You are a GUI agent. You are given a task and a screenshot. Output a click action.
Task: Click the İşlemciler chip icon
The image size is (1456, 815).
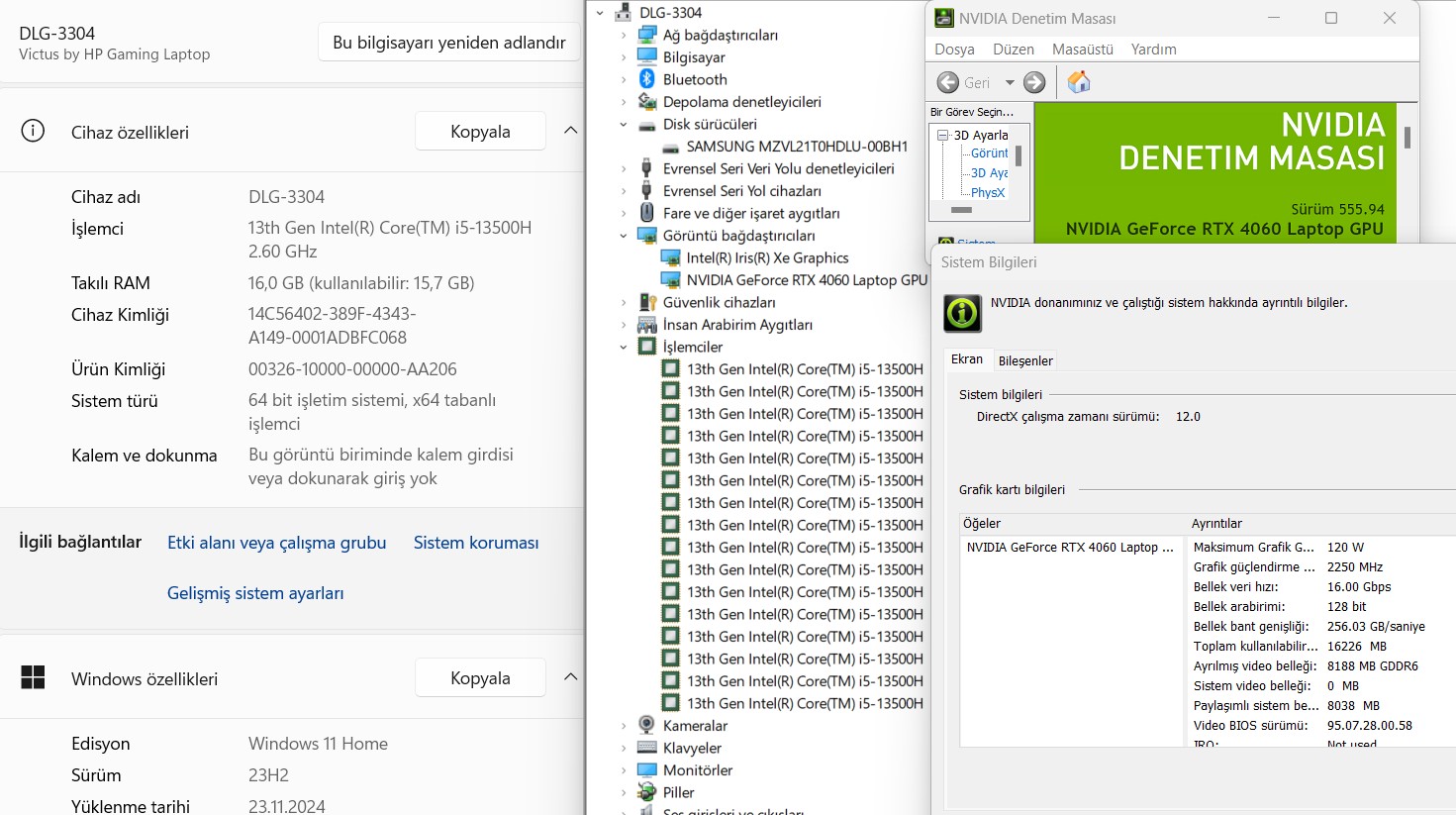tap(647, 347)
